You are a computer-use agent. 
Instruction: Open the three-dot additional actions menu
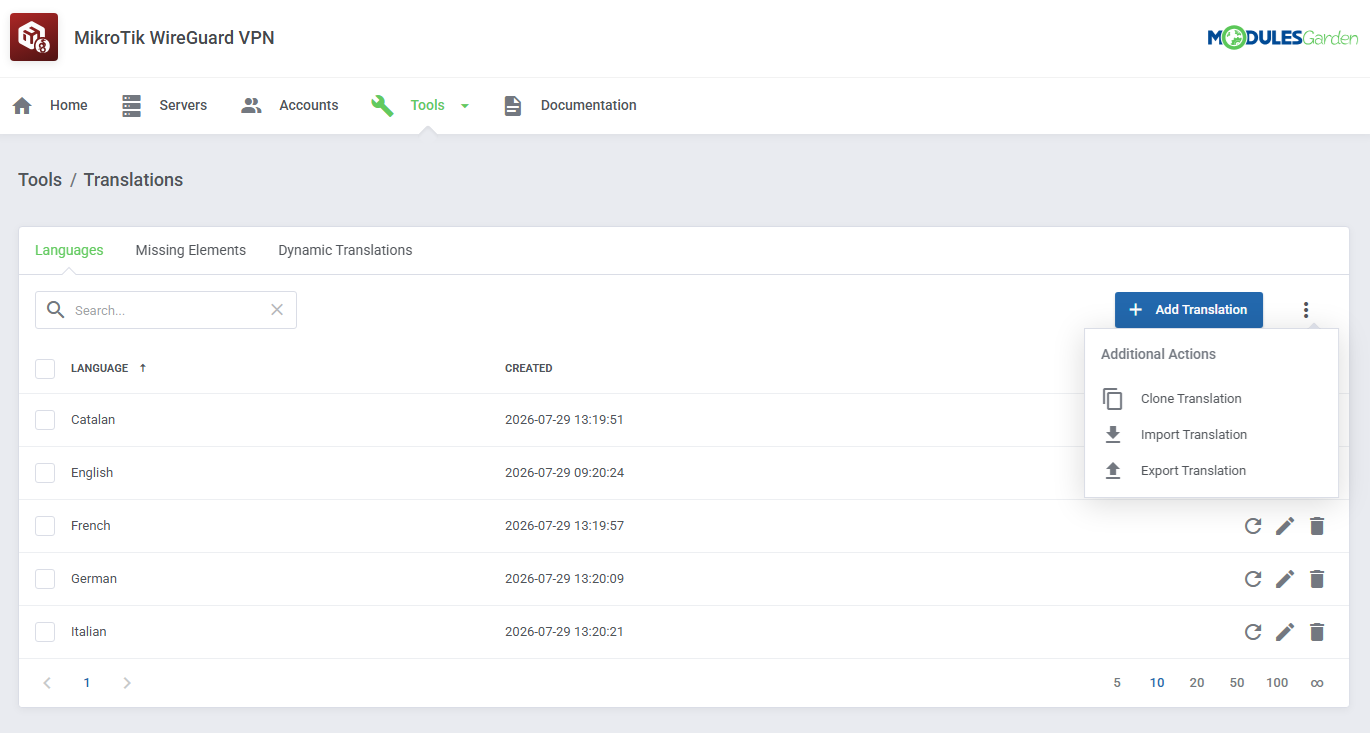tap(1306, 310)
